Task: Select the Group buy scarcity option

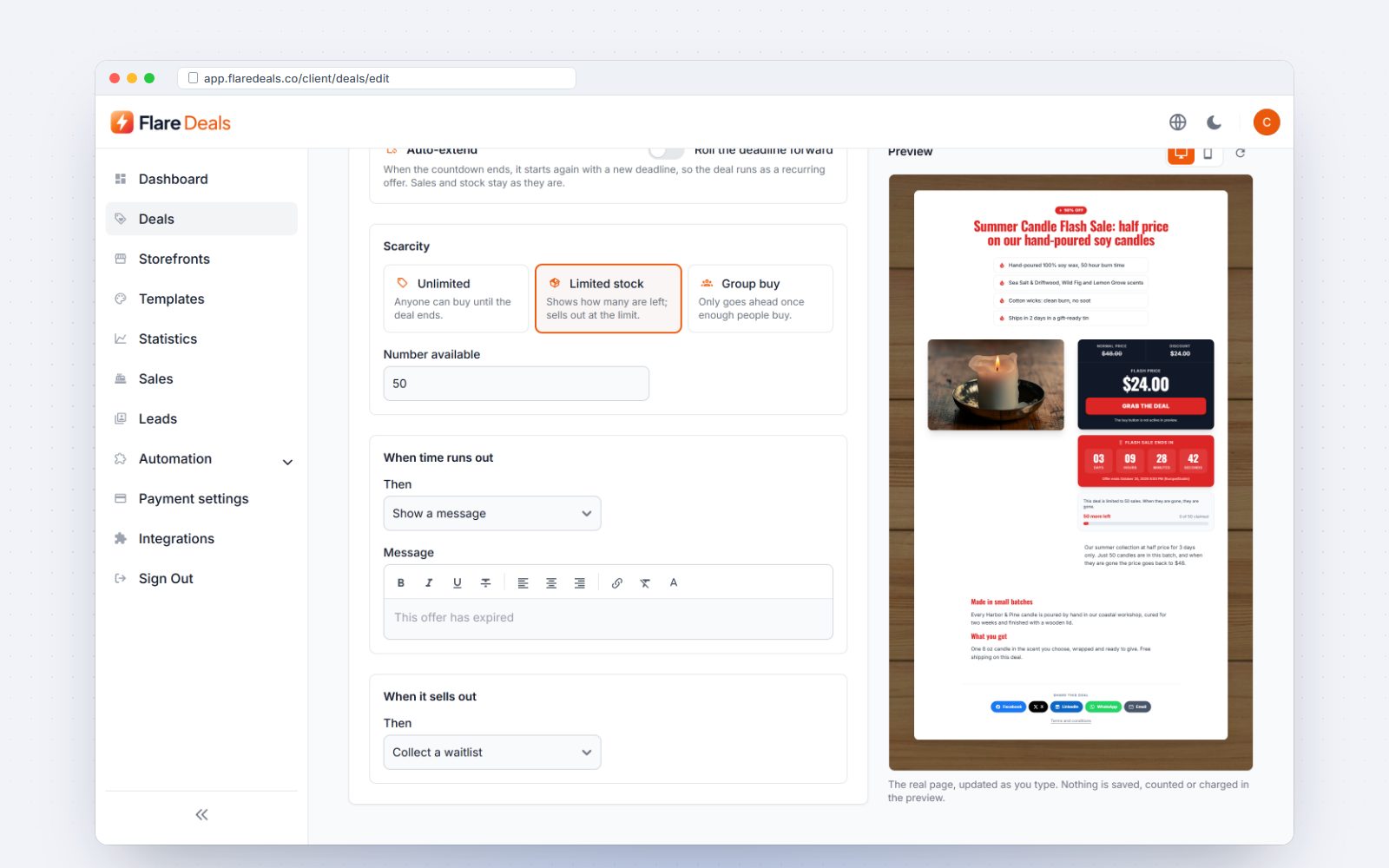Action: 760,299
